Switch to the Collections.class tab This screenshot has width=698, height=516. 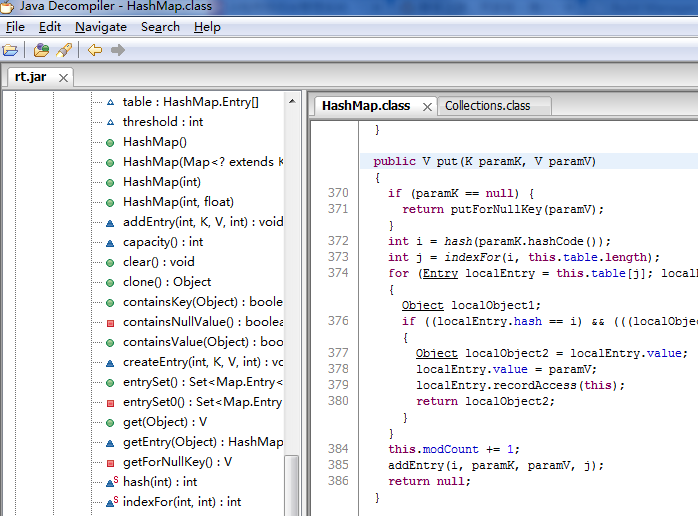tap(487, 106)
